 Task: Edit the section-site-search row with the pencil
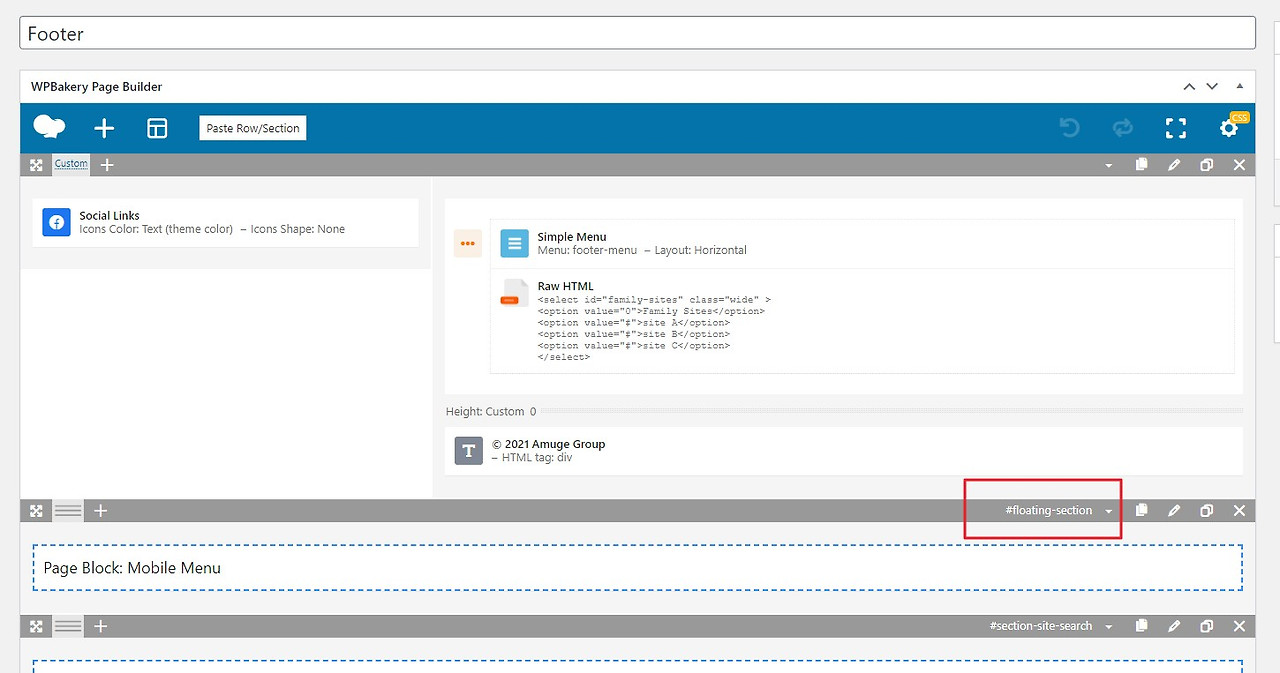click(1174, 626)
